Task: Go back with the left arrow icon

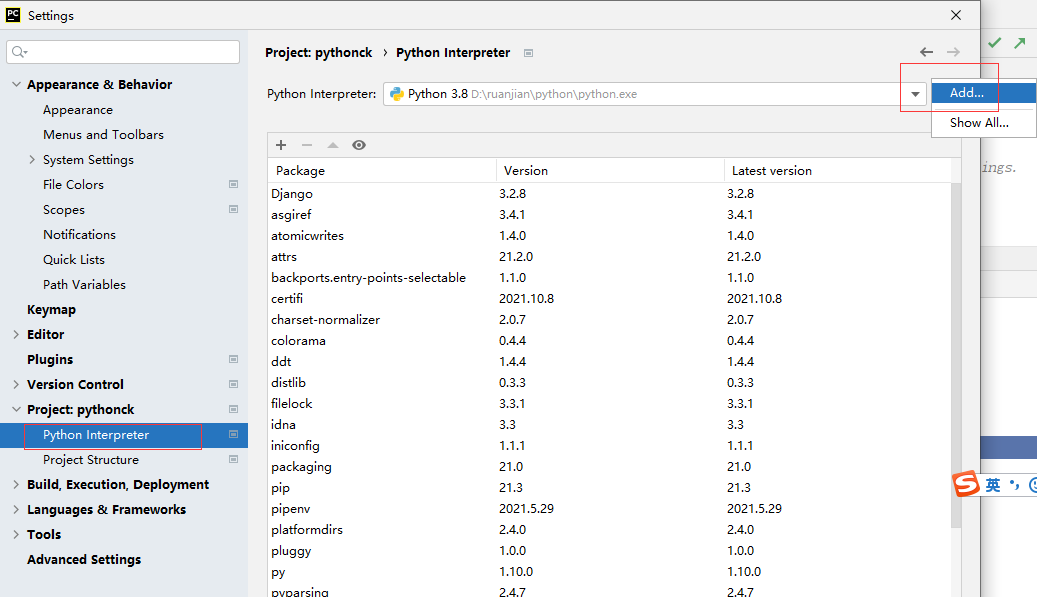Action: point(927,52)
